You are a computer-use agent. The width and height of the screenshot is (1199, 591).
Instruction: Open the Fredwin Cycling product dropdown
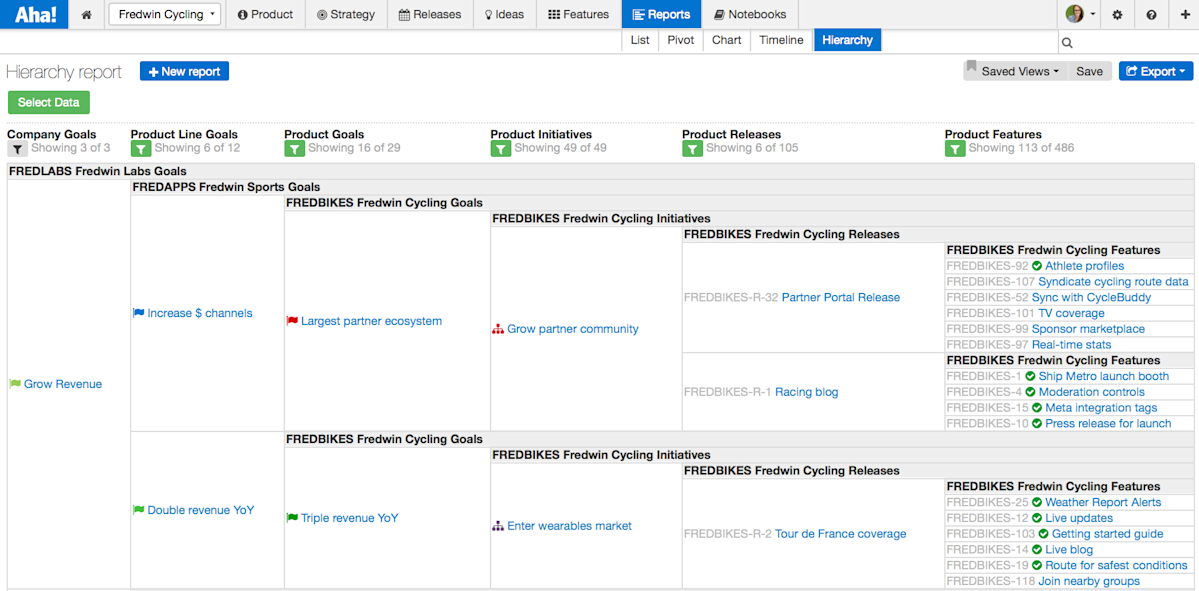(165, 15)
